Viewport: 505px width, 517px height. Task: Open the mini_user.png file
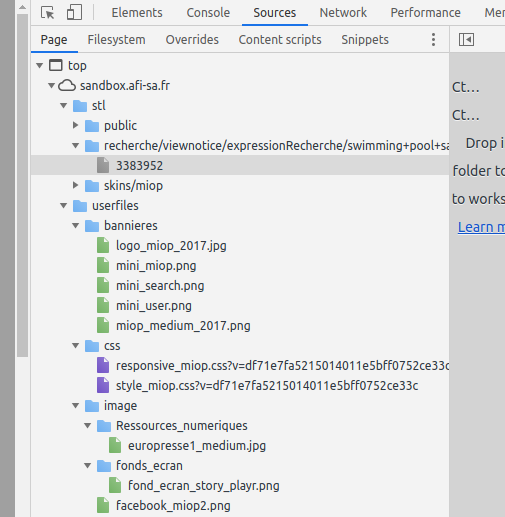[x=154, y=306]
